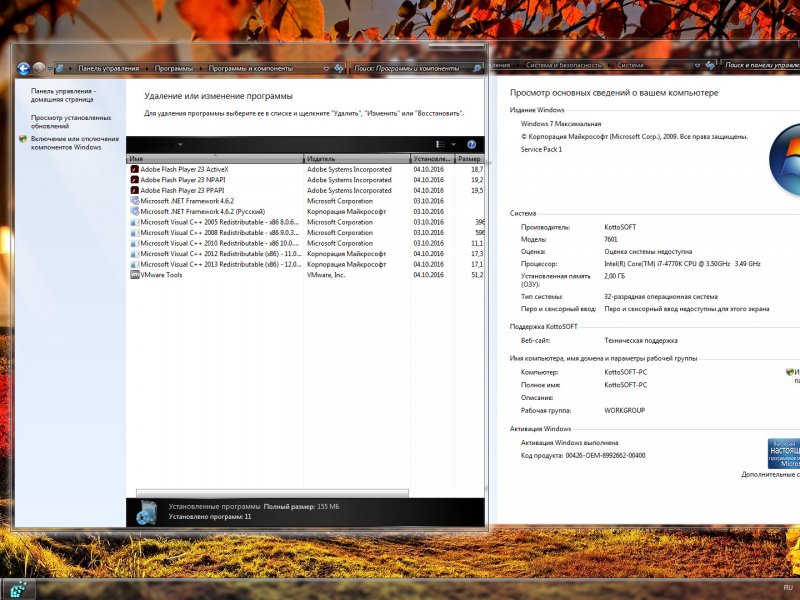Click the magnifier icon in programs search box

coord(477,68)
